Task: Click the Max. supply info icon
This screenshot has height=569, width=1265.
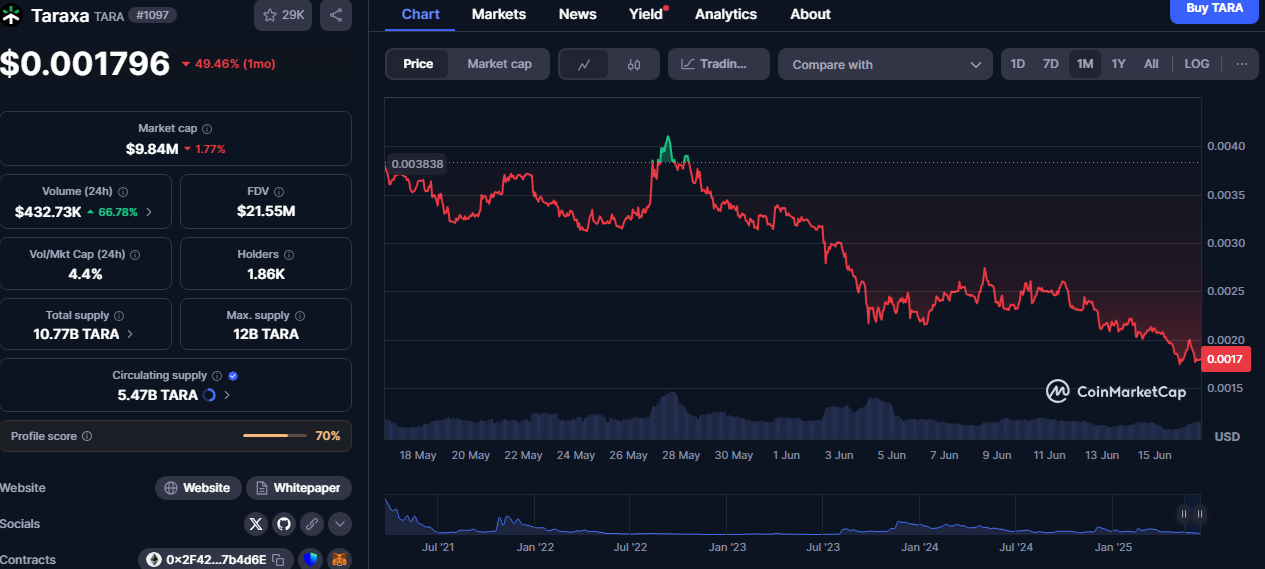Action: (300, 315)
